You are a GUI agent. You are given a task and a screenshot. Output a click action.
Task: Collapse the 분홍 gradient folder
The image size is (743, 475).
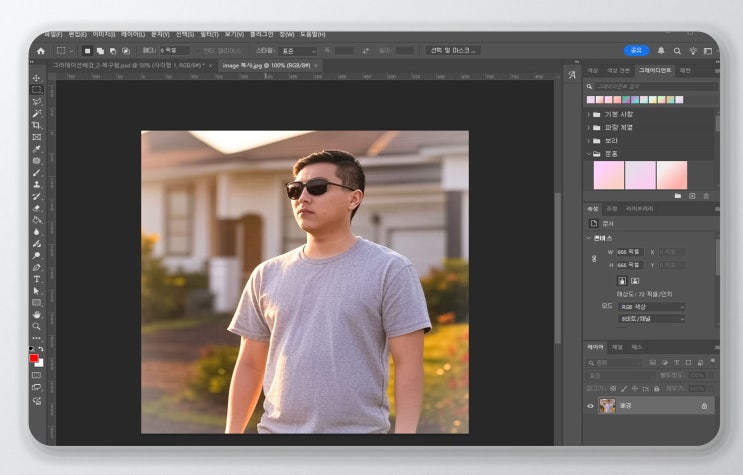coord(588,154)
